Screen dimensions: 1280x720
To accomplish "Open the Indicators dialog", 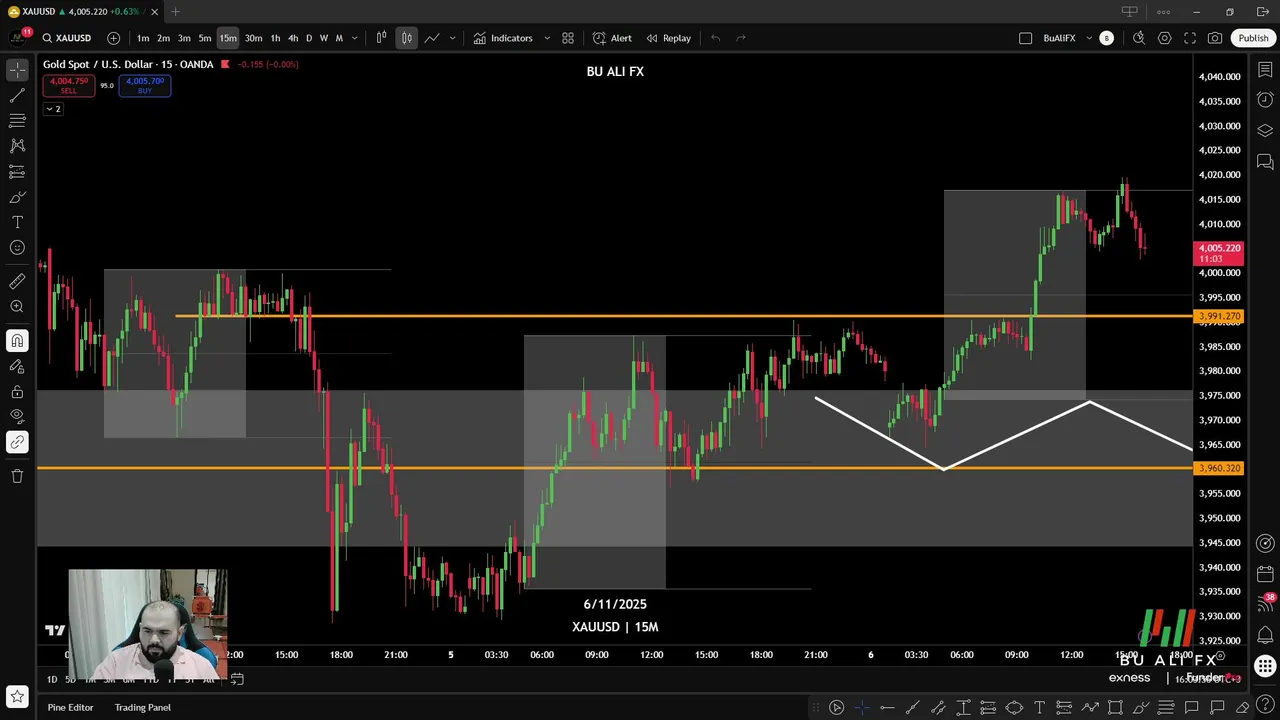I will pyautogui.click(x=503, y=38).
